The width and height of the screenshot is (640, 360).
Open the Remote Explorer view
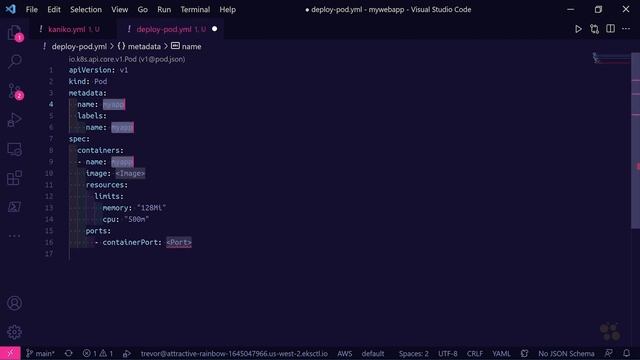[x=14, y=149]
